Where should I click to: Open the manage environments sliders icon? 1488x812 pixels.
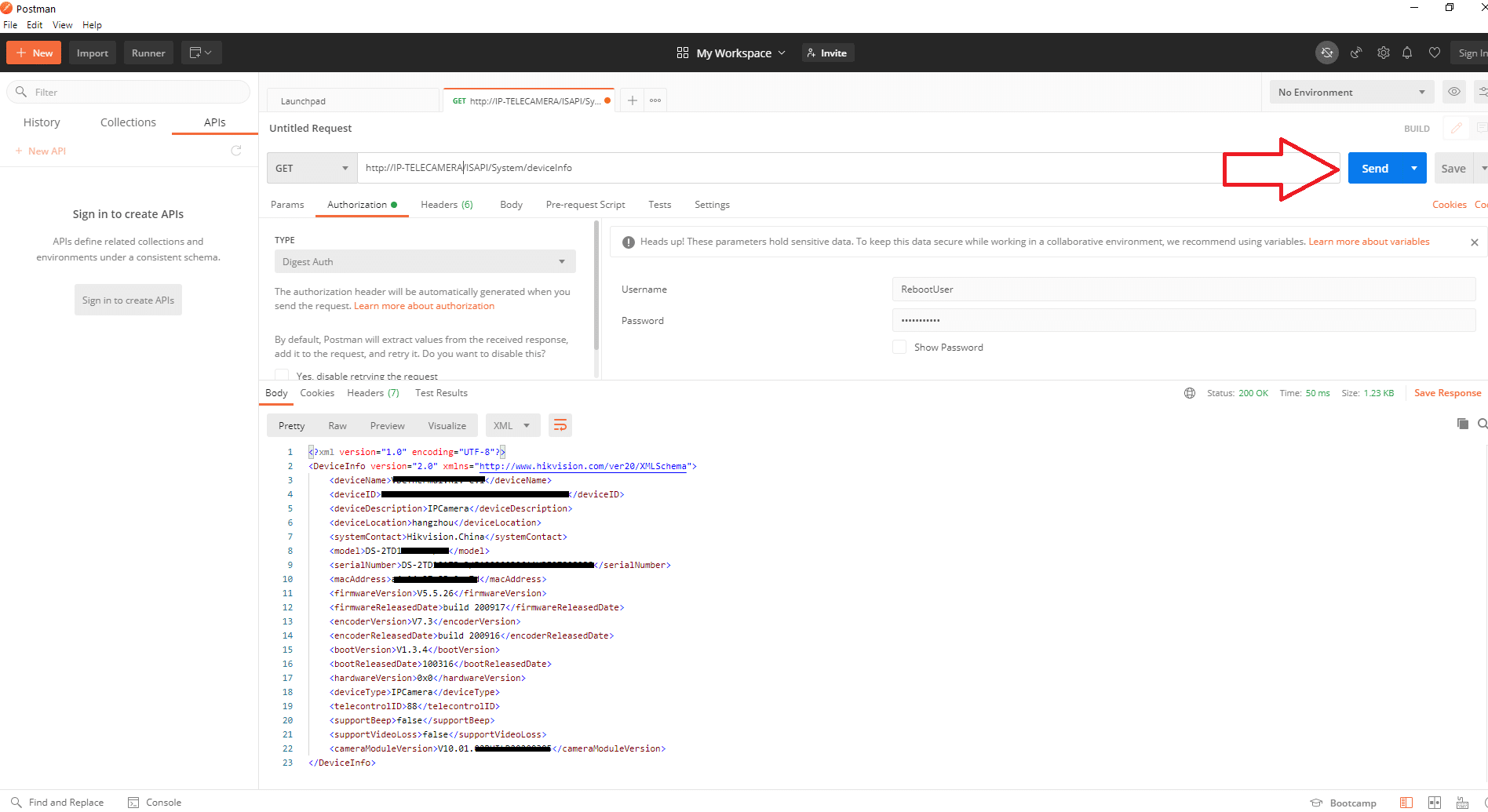pos(1482,92)
